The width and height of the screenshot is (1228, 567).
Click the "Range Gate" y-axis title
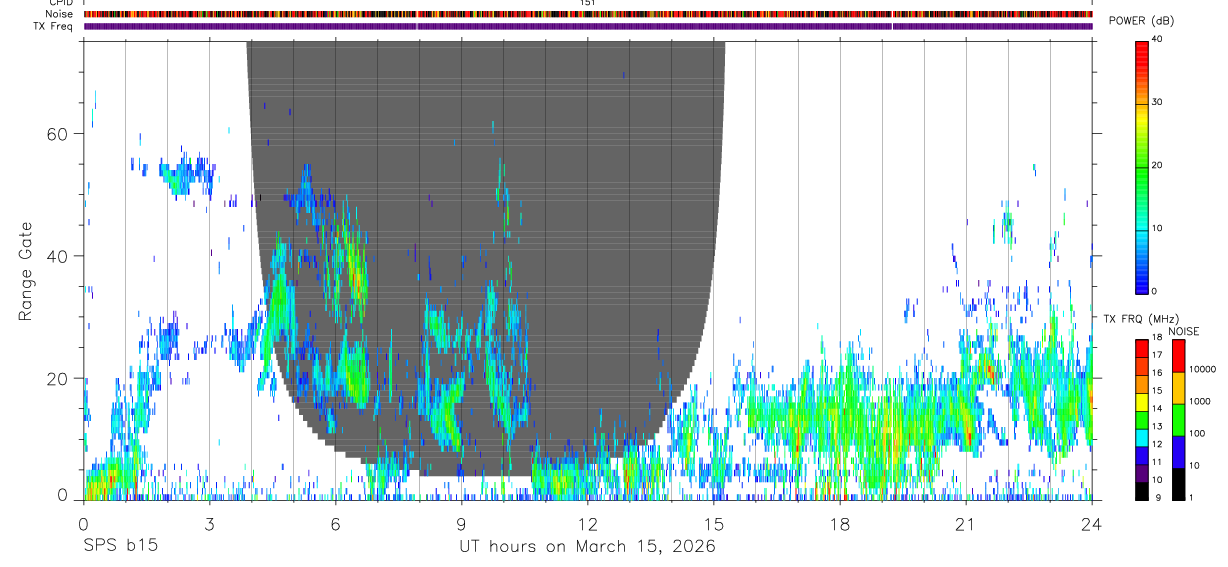(26, 271)
